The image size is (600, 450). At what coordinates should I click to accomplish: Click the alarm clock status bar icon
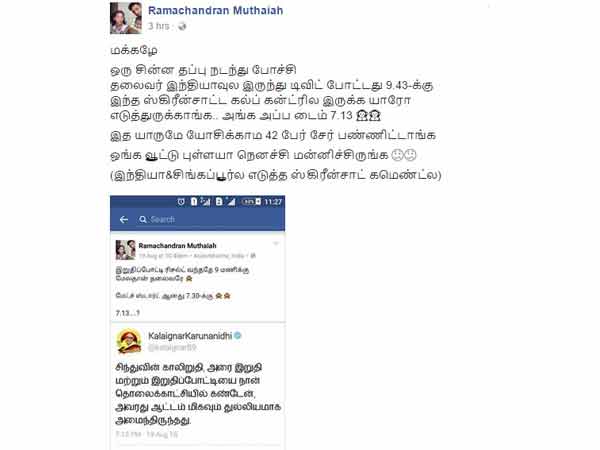tap(181, 202)
